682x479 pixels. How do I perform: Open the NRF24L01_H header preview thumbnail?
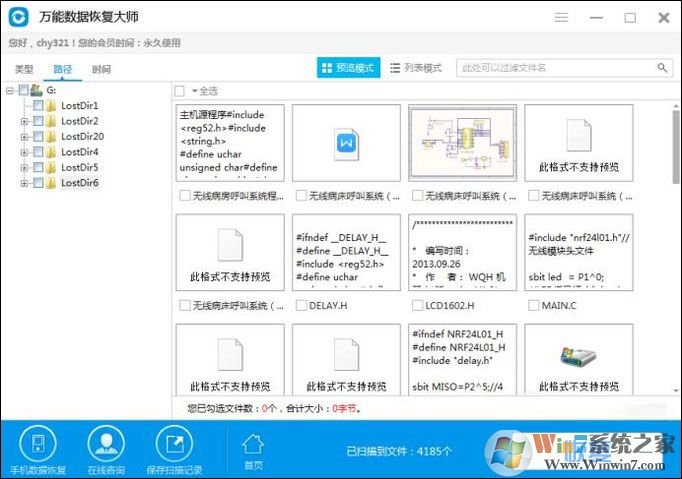(462, 359)
